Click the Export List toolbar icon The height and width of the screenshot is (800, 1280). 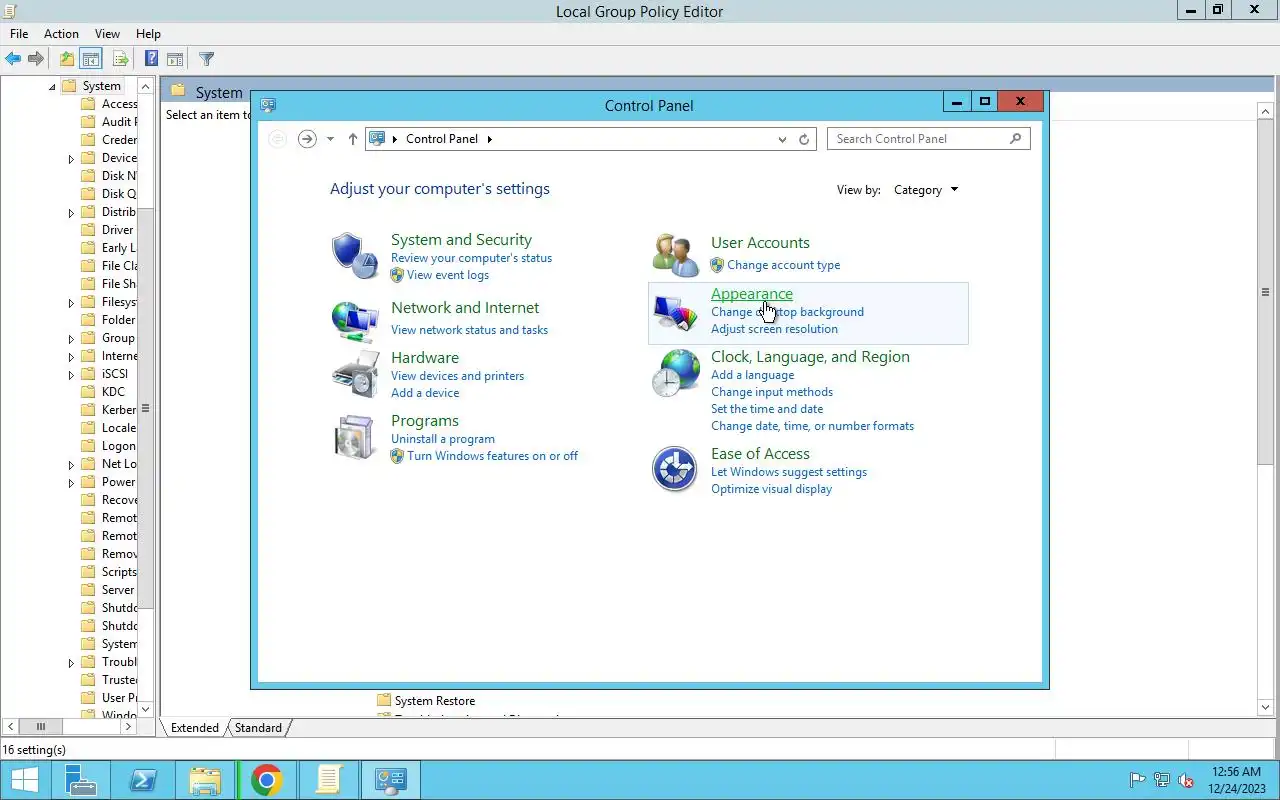(x=120, y=59)
